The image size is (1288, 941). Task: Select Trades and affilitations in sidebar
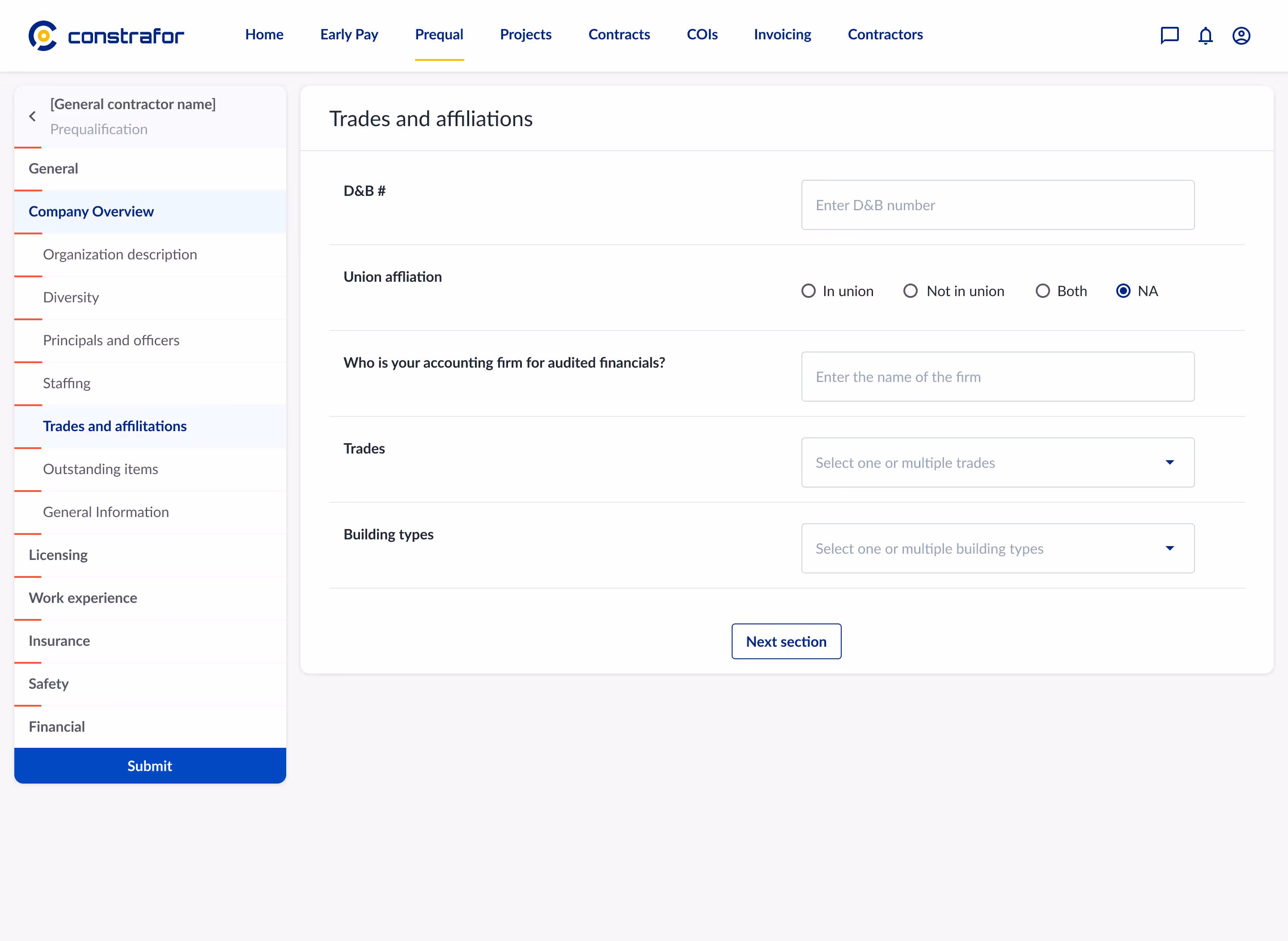coord(150,426)
